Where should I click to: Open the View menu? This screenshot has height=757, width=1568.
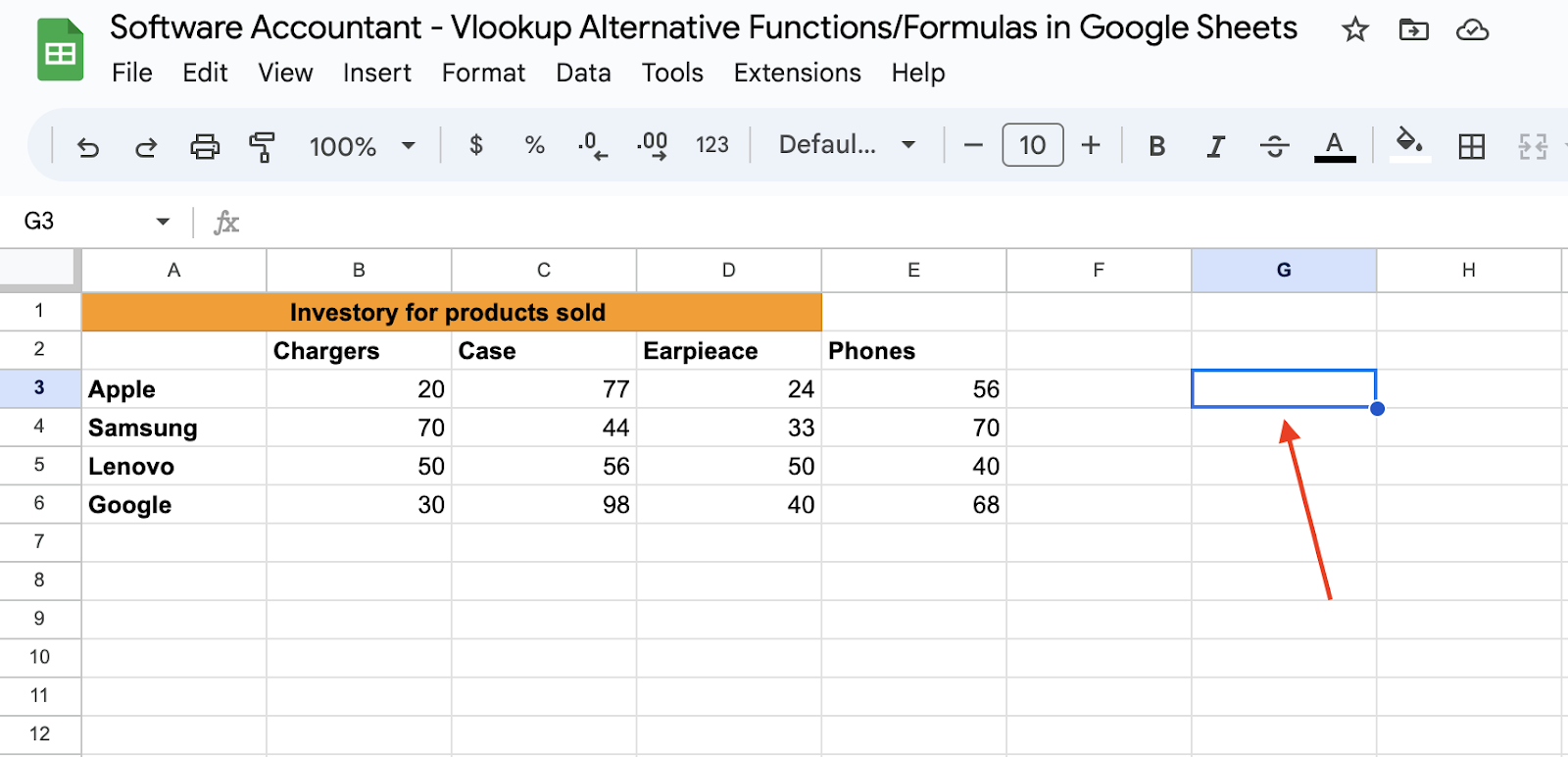285,73
